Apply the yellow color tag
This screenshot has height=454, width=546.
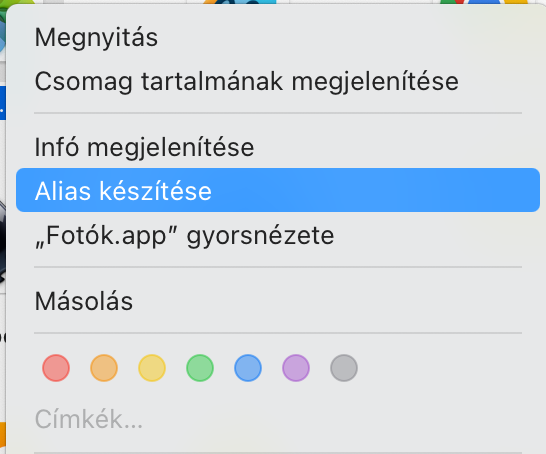click(x=152, y=368)
